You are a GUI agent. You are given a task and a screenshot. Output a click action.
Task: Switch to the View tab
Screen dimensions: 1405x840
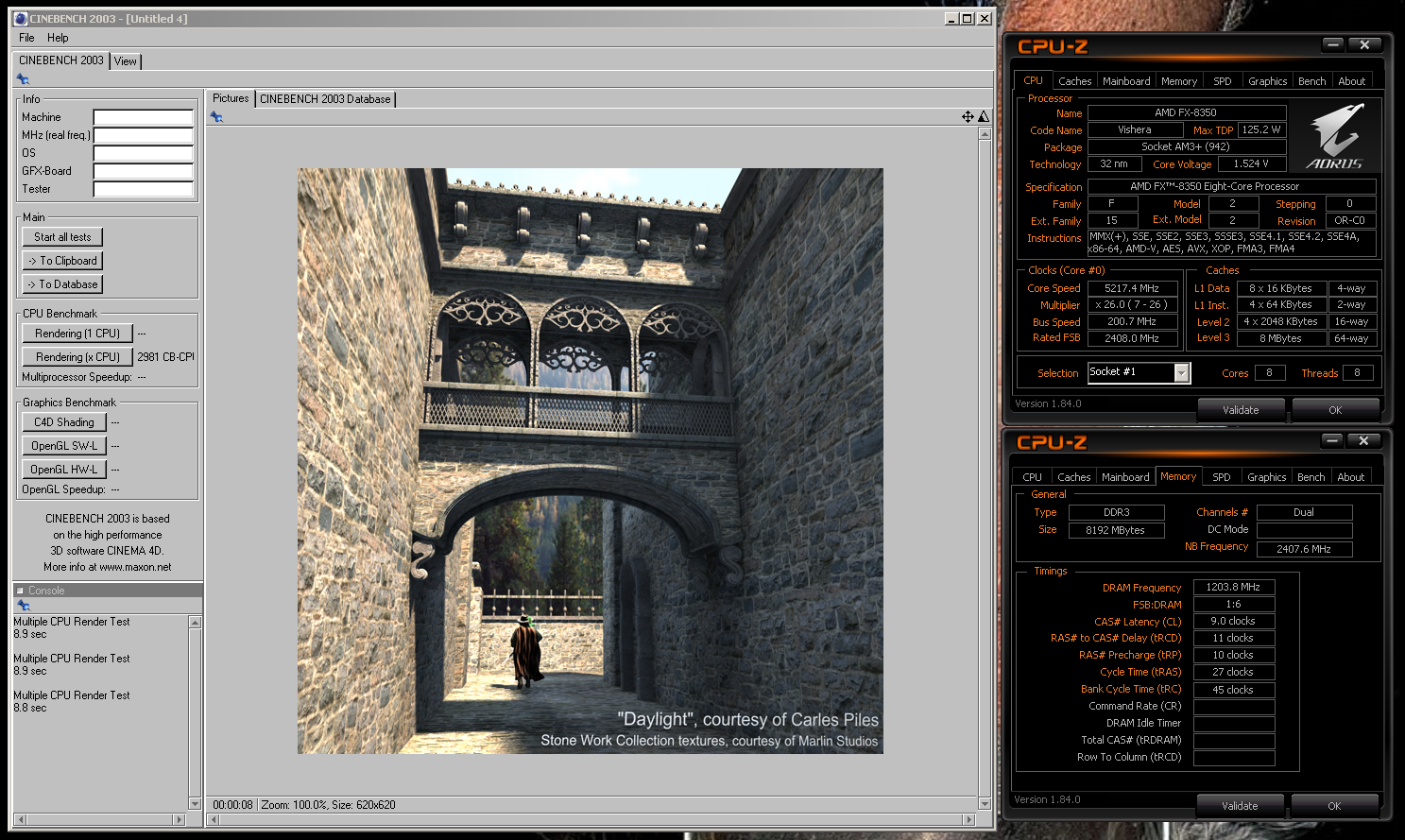pyautogui.click(x=126, y=61)
